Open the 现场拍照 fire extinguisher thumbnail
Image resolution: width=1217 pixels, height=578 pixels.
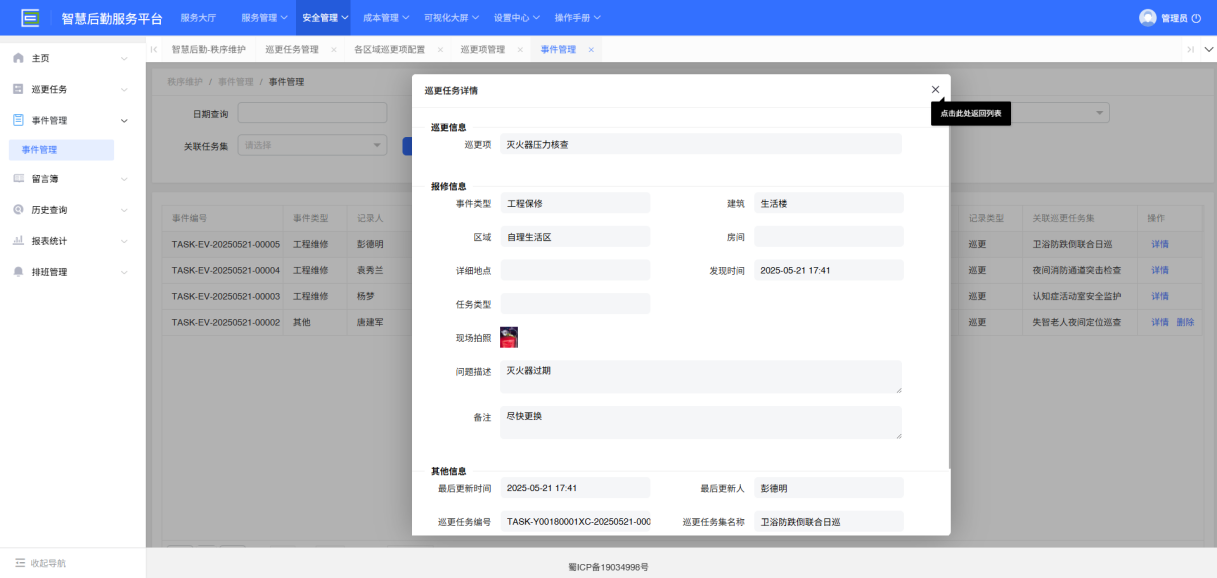click(509, 337)
